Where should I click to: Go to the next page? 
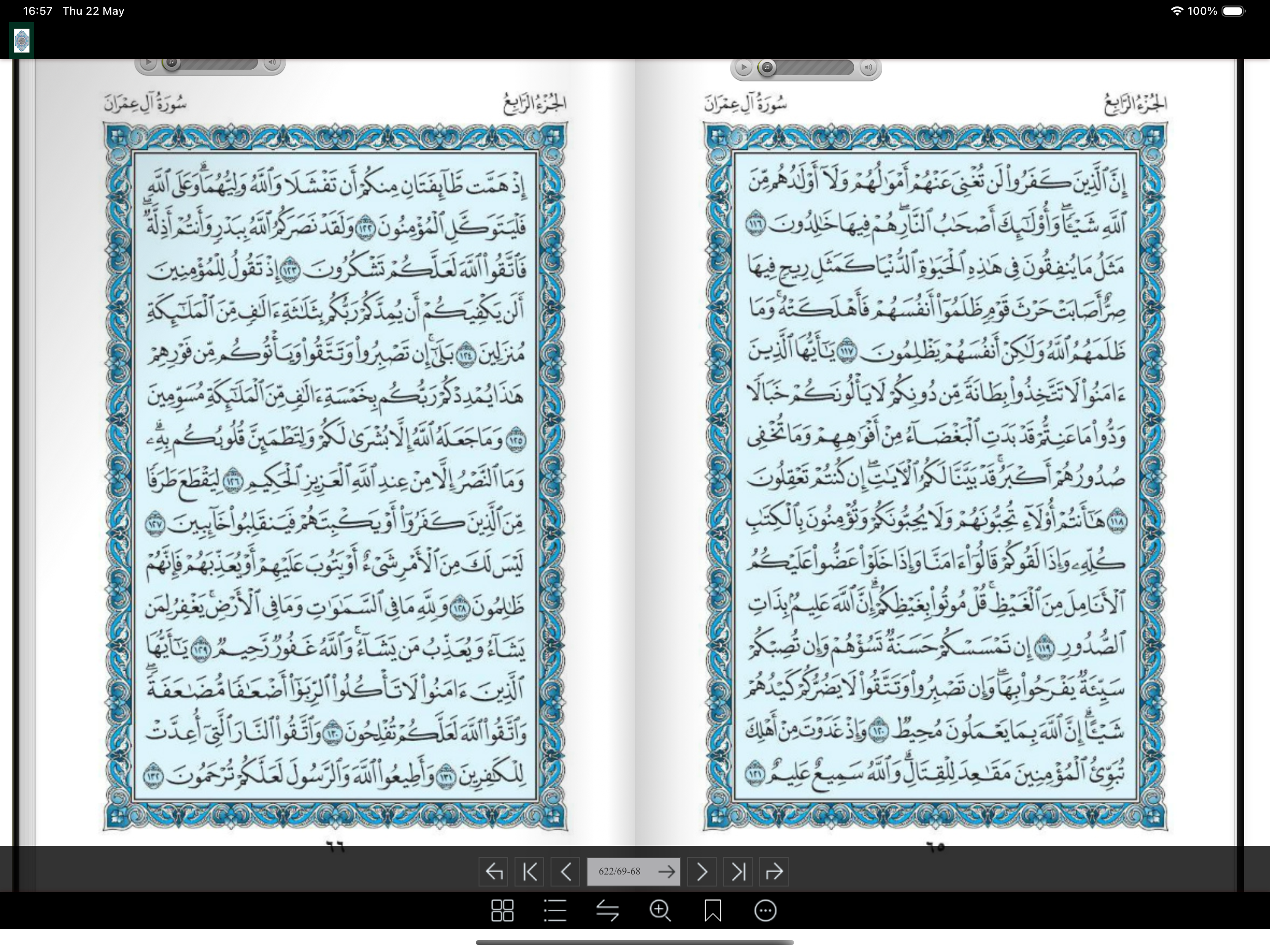click(702, 872)
